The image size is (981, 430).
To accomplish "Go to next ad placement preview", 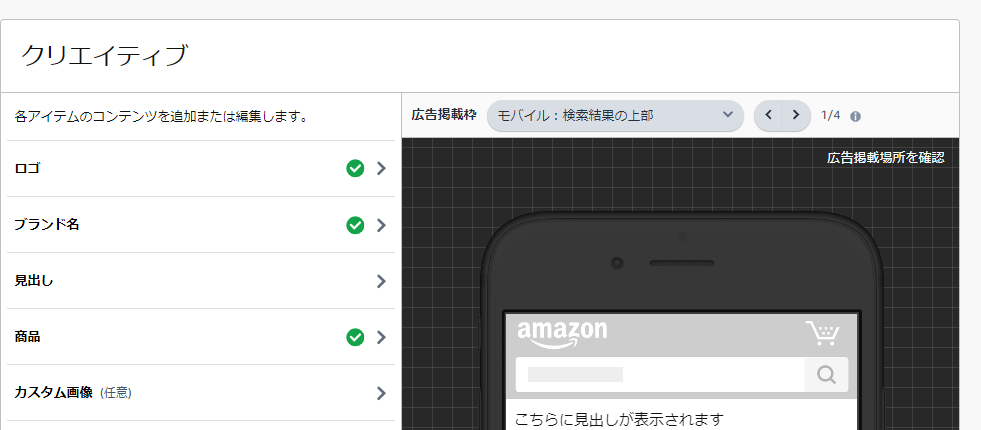I will tap(796, 115).
